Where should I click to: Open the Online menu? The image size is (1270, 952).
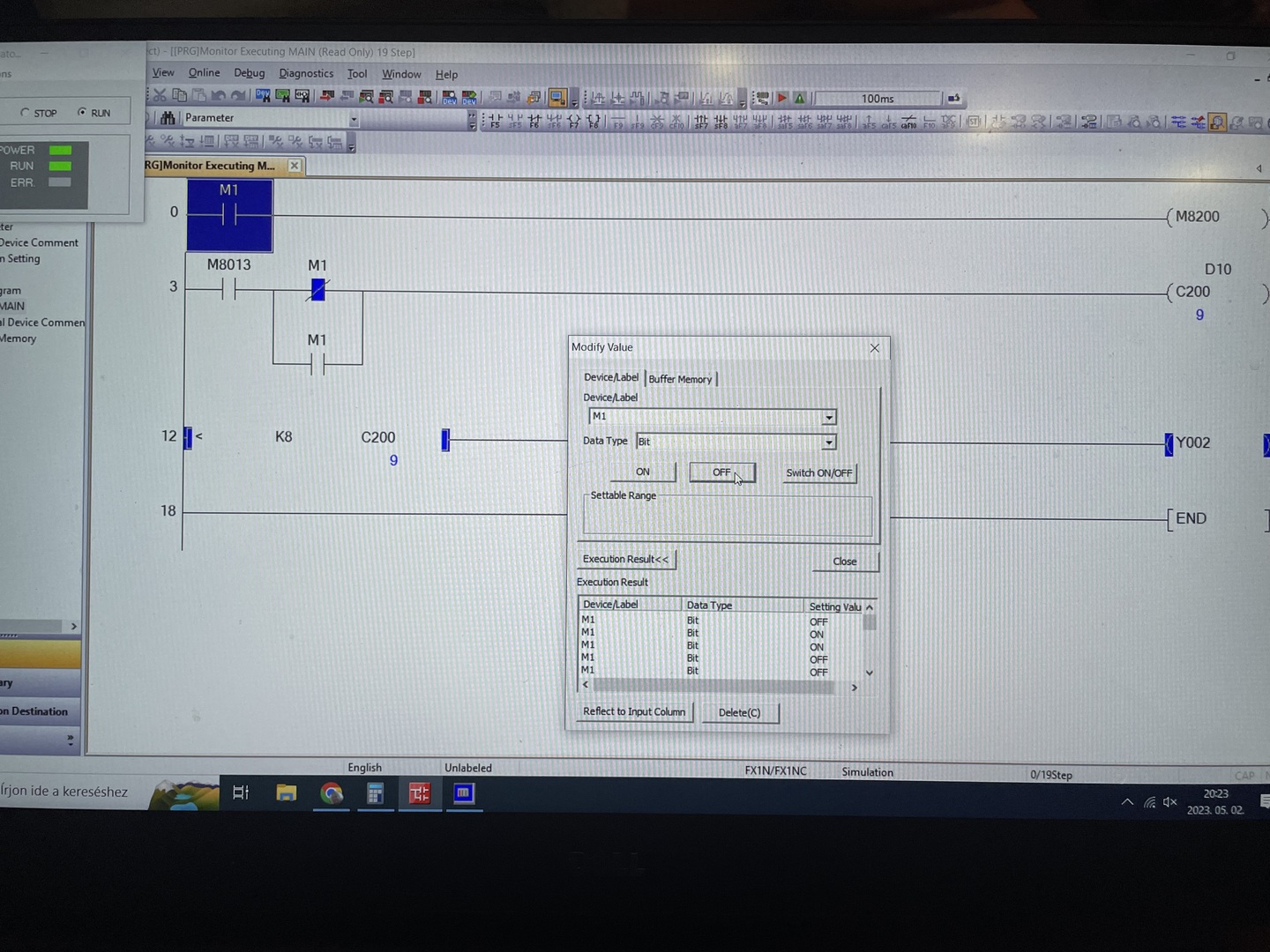204,72
